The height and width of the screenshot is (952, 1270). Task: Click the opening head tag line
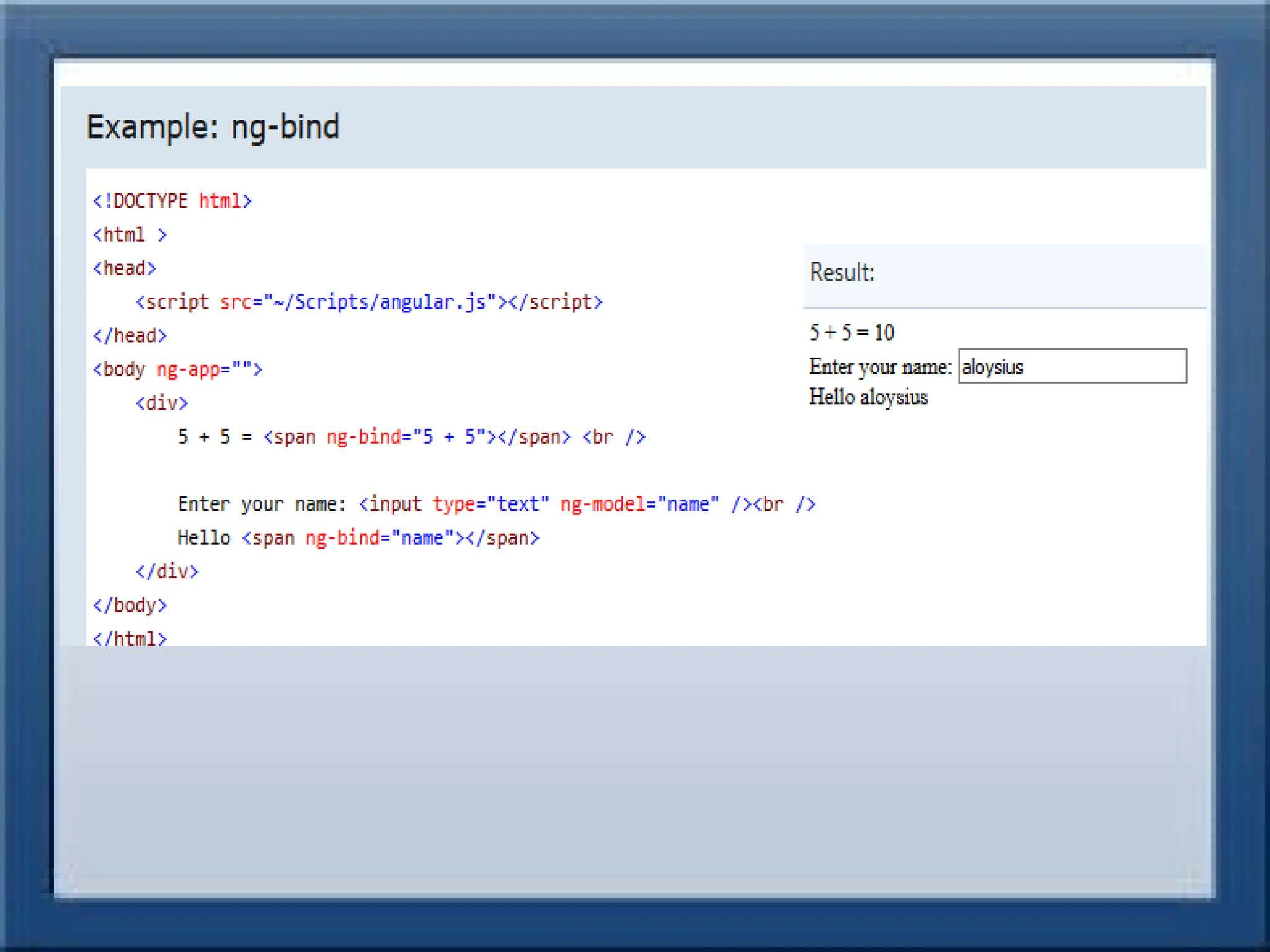[124, 268]
